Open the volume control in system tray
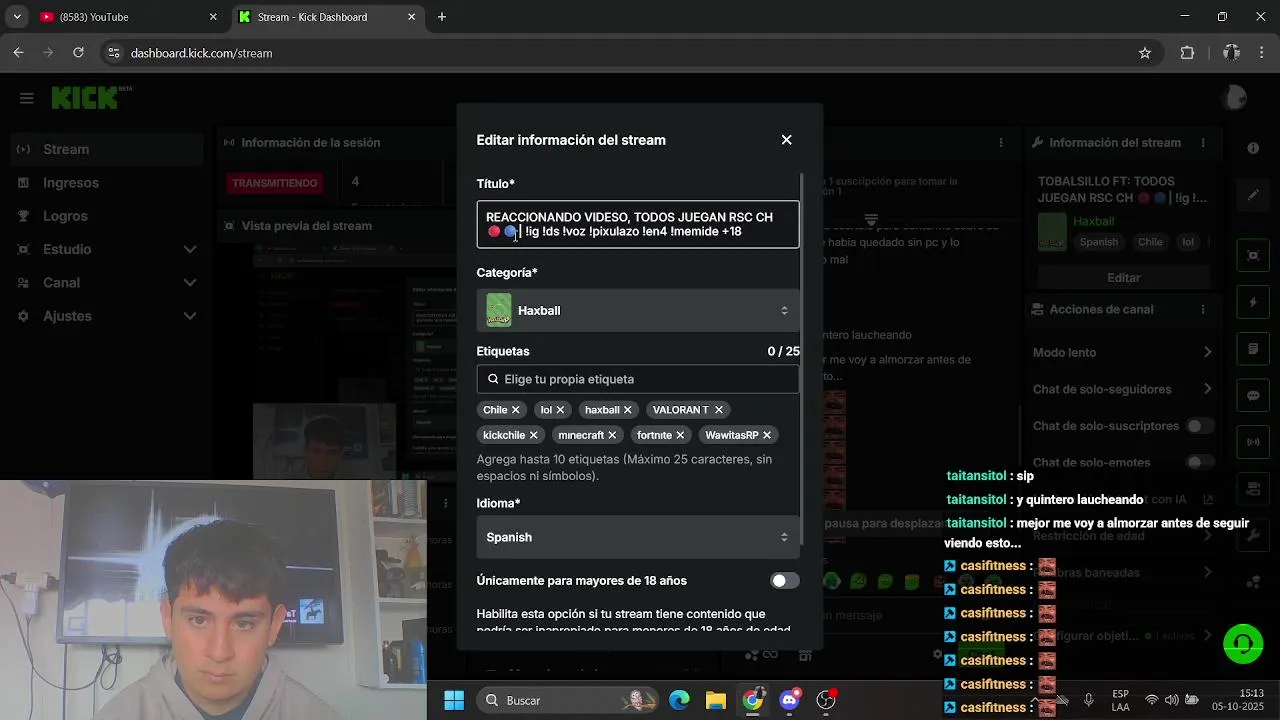 tap(1171, 700)
